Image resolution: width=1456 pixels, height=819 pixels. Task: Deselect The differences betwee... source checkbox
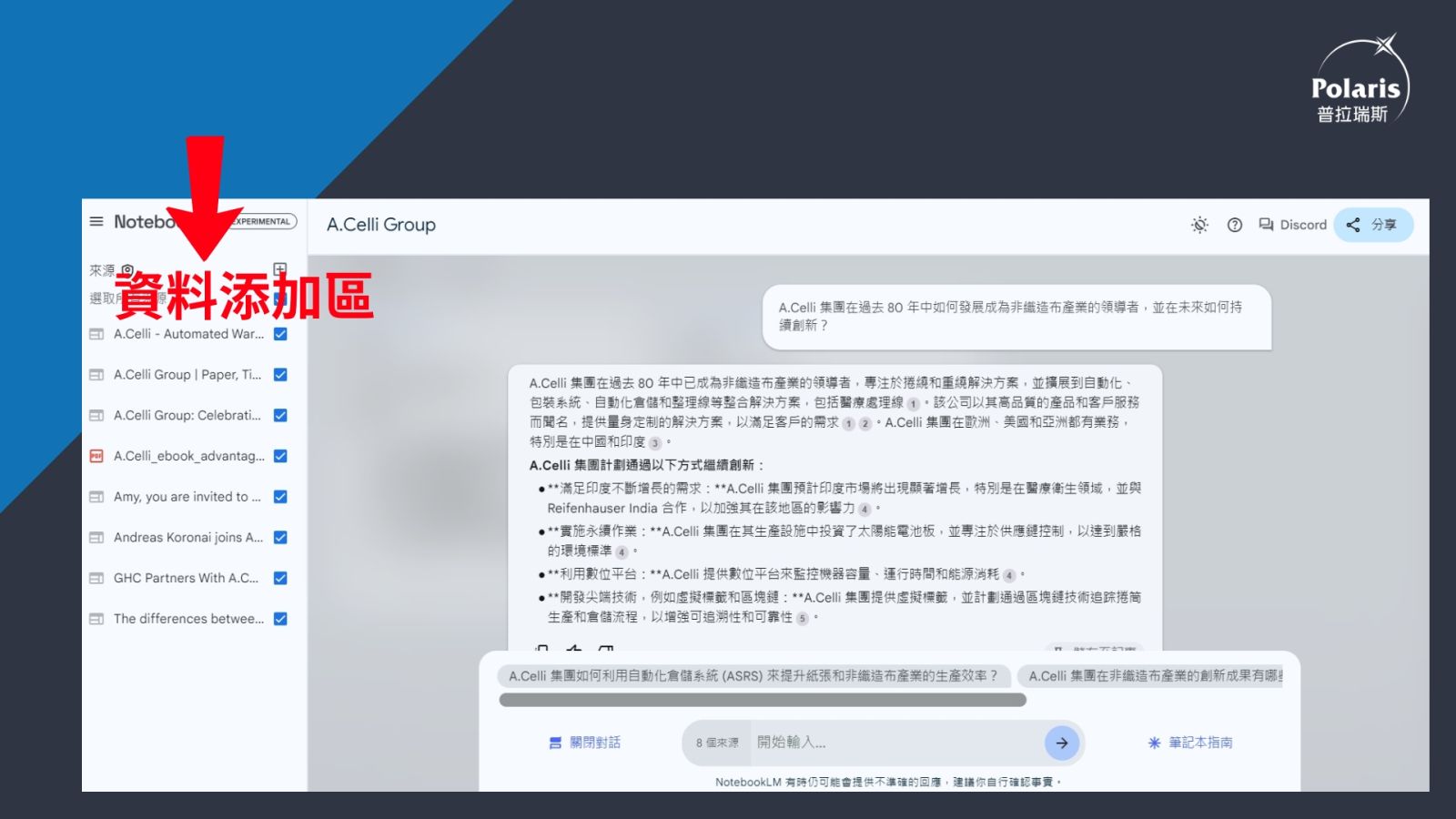(280, 619)
